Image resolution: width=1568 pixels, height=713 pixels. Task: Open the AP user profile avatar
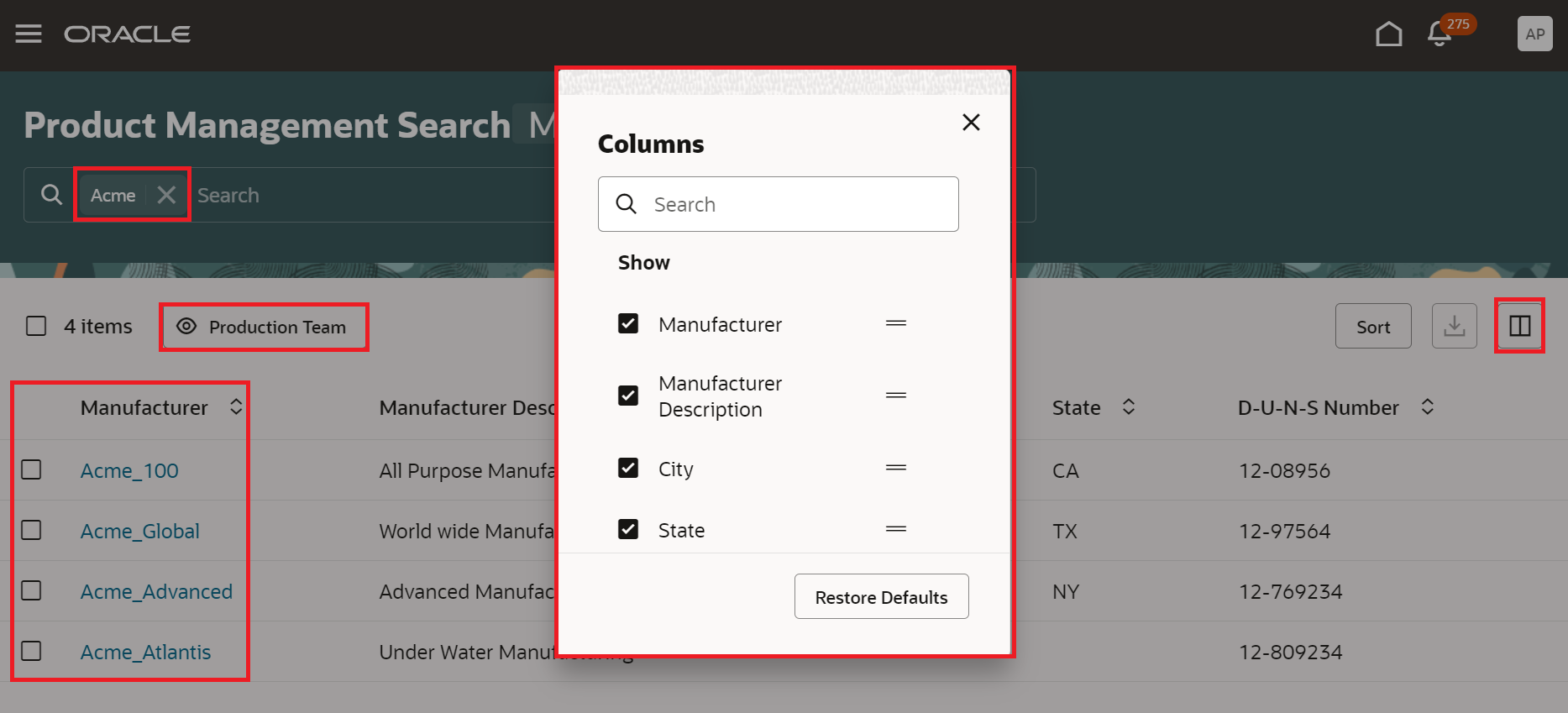pos(1535,34)
